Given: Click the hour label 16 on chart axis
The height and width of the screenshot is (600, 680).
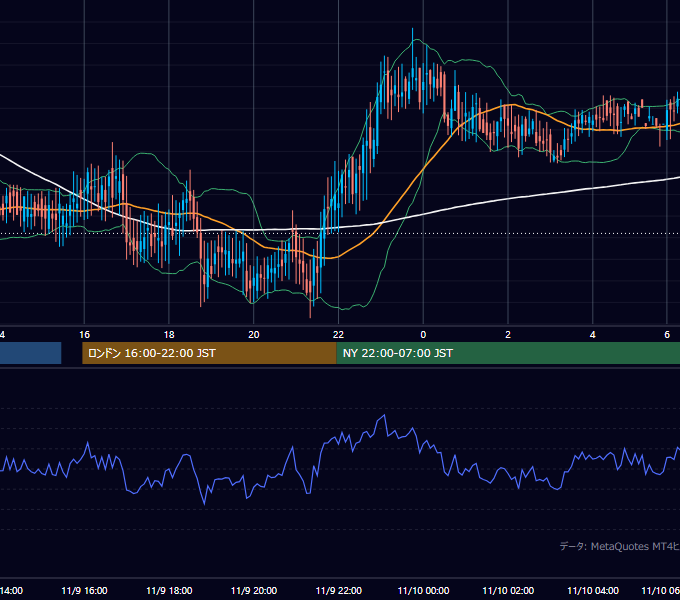Looking at the screenshot, I should [85, 335].
